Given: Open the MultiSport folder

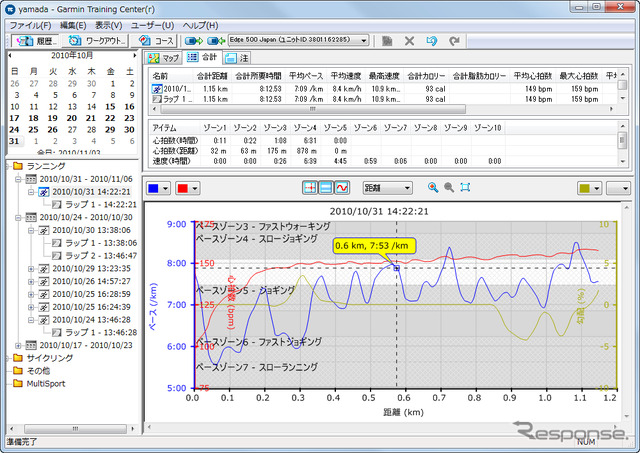Looking at the screenshot, I should point(46,384).
